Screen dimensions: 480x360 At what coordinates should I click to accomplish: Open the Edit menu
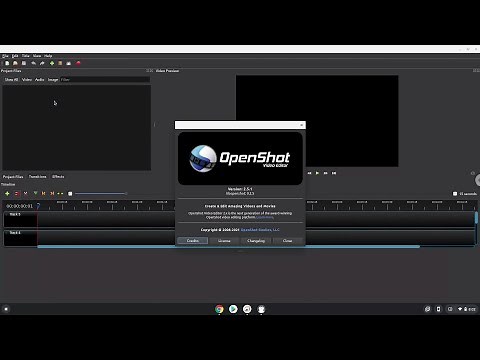point(15,56)
